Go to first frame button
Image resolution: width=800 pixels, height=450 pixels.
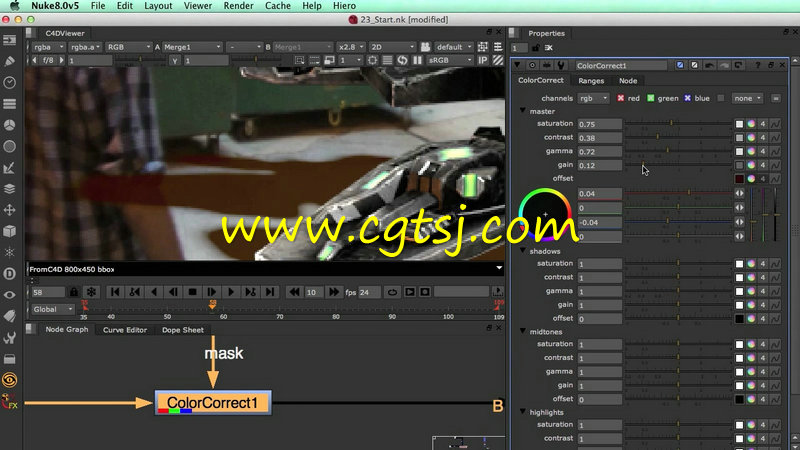[x=115, y=292]
